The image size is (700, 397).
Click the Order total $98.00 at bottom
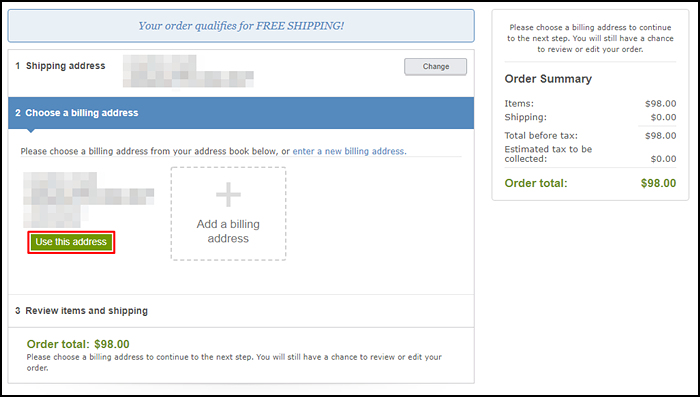pyautogui.click(x=78, y=344)
